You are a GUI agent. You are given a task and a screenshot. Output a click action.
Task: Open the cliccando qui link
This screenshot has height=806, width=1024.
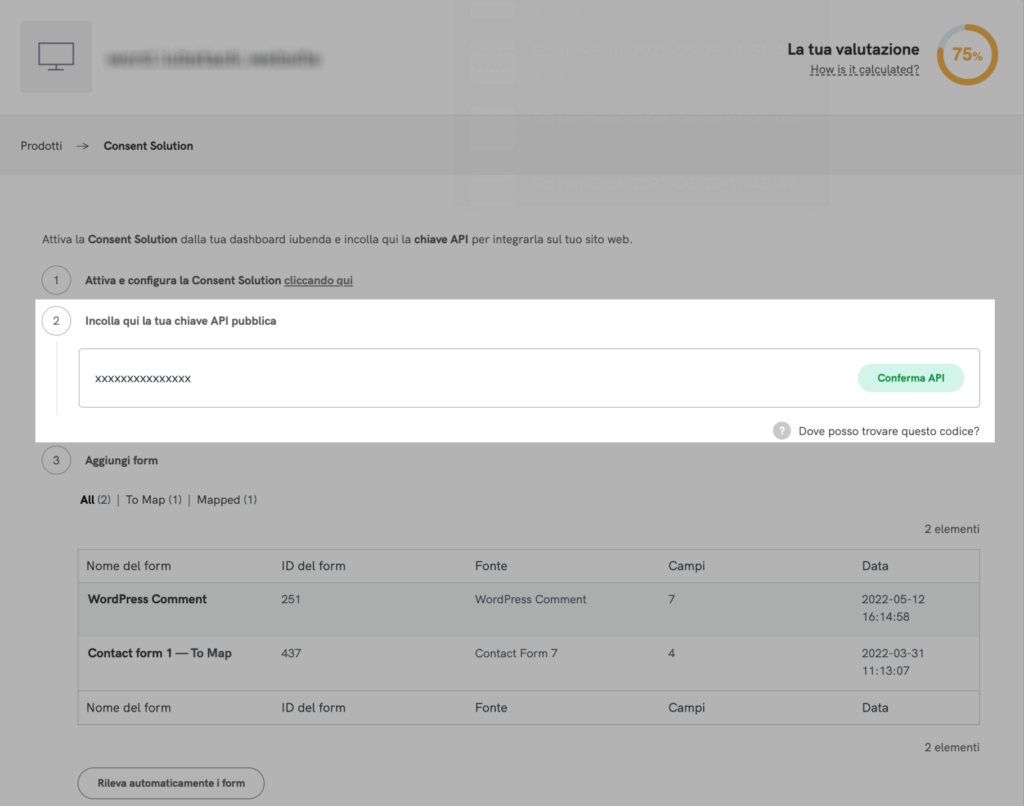(318, 280)
